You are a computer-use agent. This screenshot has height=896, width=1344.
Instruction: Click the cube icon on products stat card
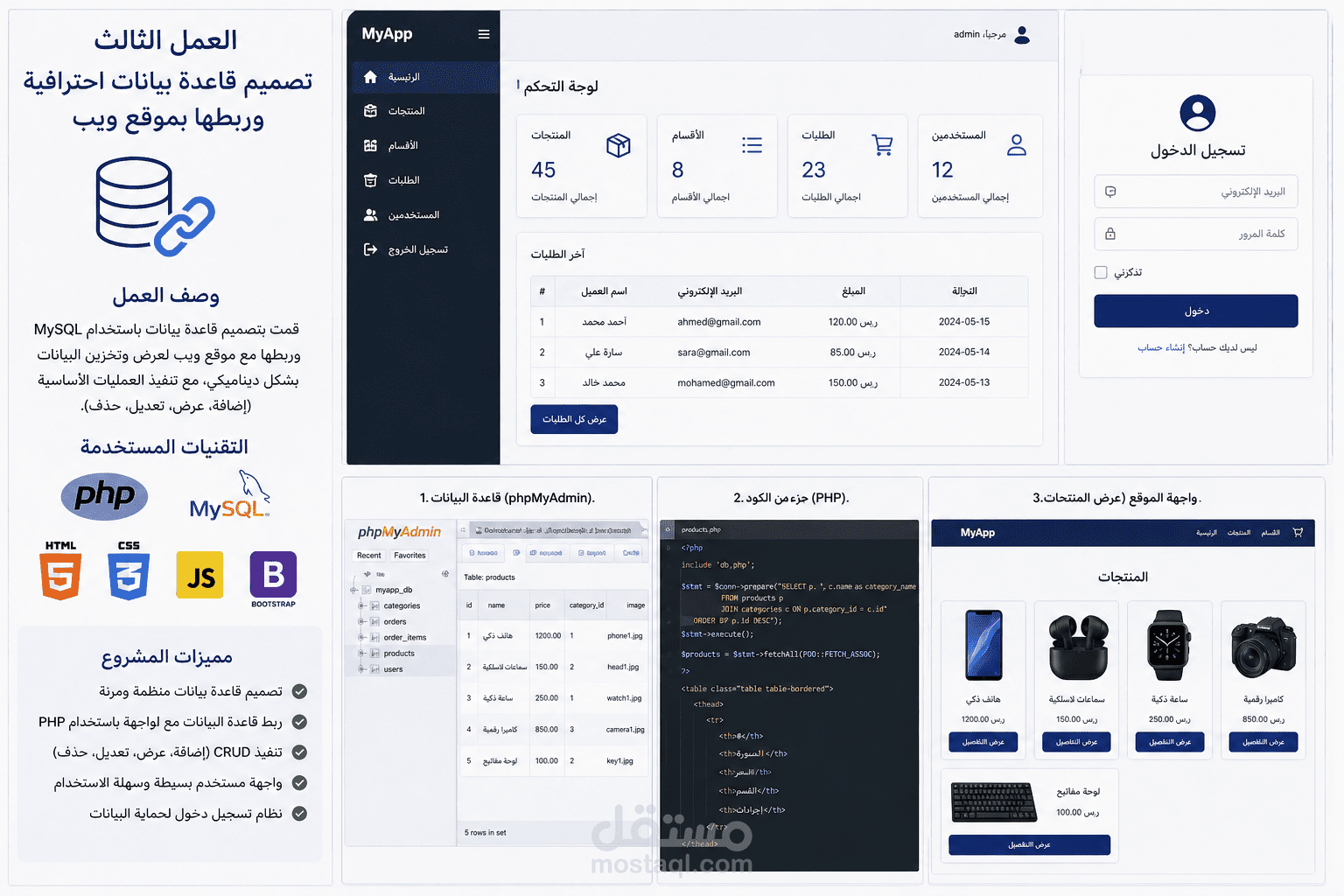[x=619, y=145]
